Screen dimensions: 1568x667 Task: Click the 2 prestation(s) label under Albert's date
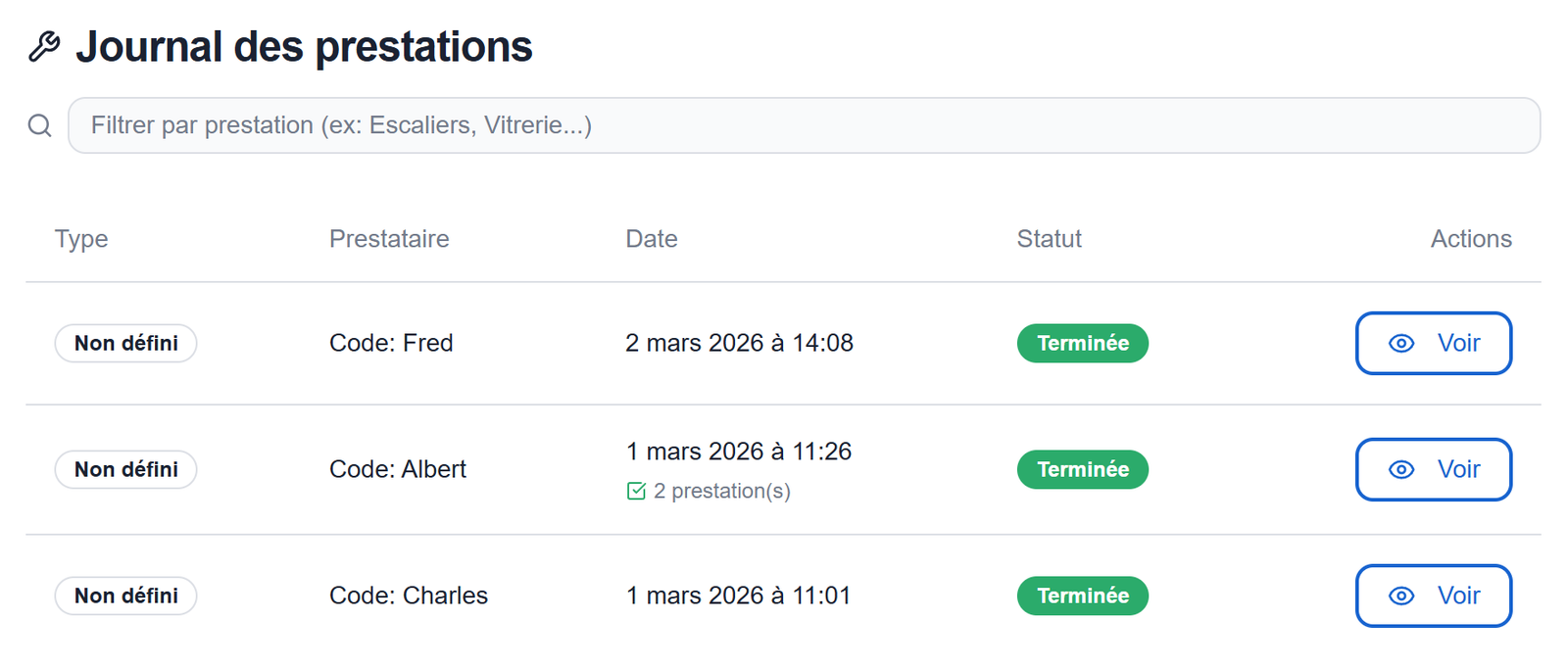(721, 491)
